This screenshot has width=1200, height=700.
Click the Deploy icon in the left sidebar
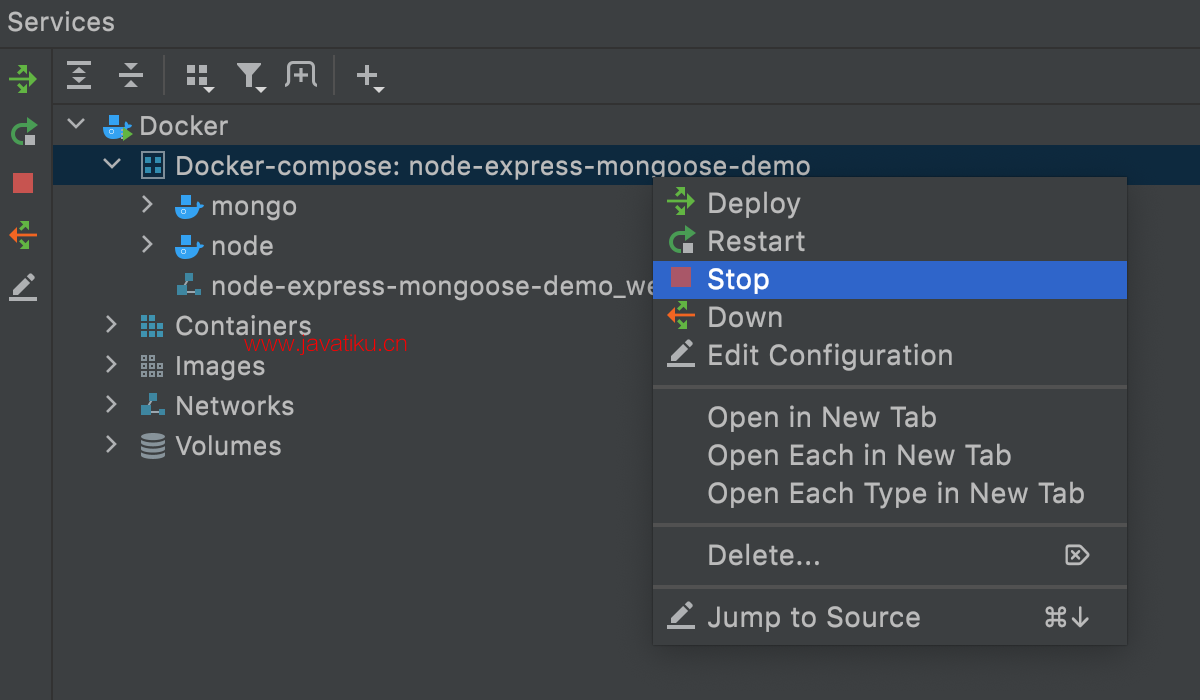[23, 79]
